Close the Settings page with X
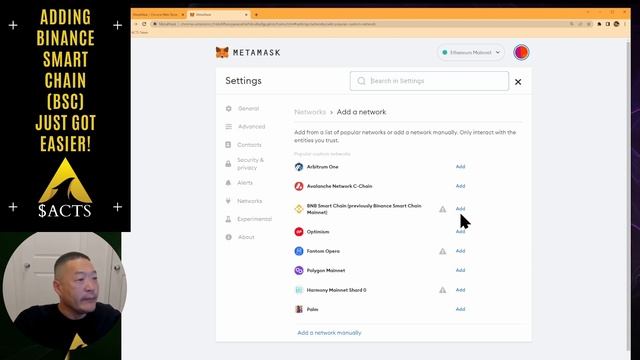640x360 pixels. [x=518, y=82]
